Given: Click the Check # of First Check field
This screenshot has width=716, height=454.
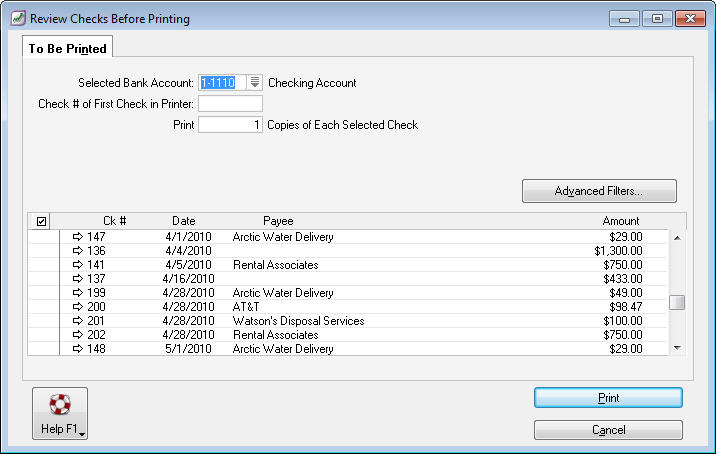Looking at the screenshot, I should pyautogui.click(x=230, y=104).
